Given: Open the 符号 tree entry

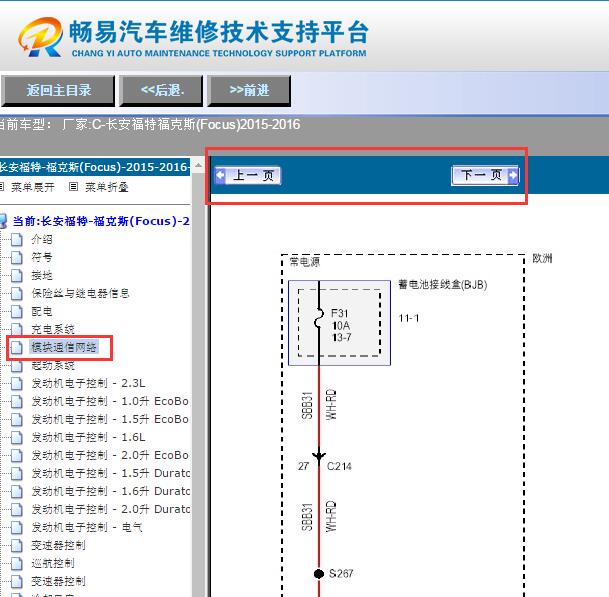Looking at the screenshot, I should pyautogui.click(x=42, y=258).
